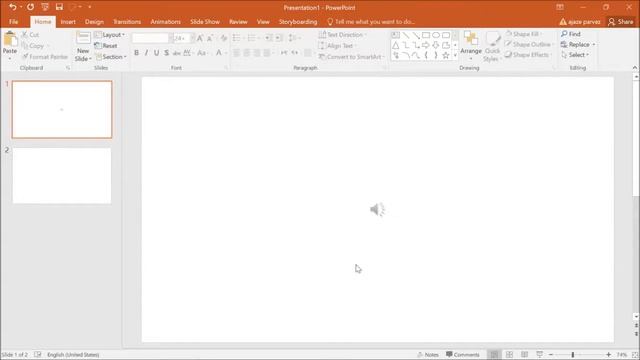The image size is (640, 360).
Task: Select the Isosceles Triangle shape
Action: point(396,45)
